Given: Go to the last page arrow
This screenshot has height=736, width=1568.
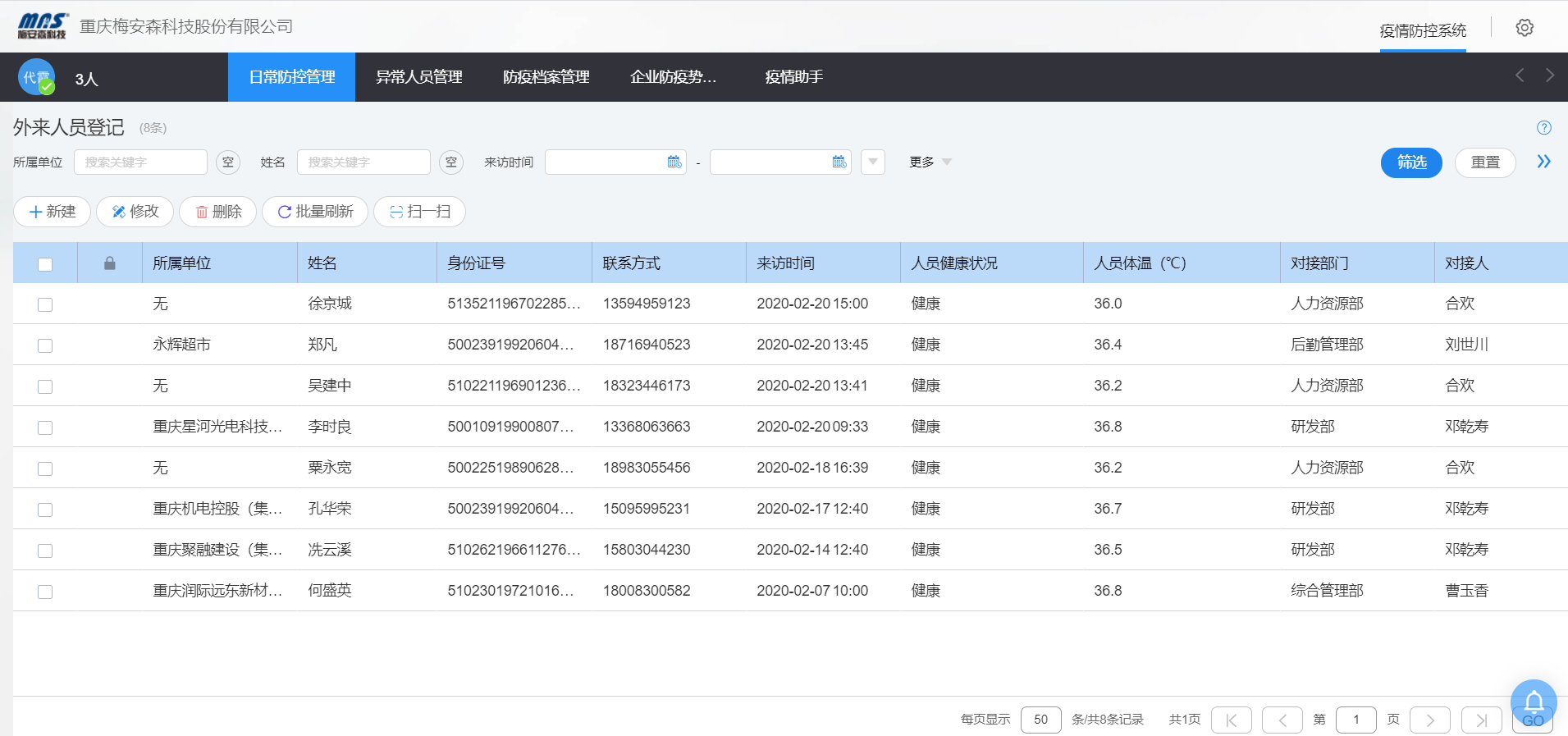Looking at the screenshot, I should 1481,720.
